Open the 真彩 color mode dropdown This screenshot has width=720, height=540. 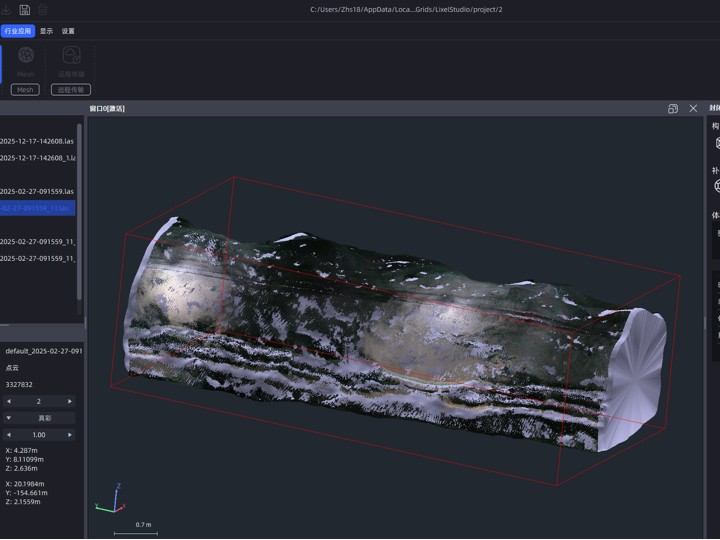pos(39,418)
